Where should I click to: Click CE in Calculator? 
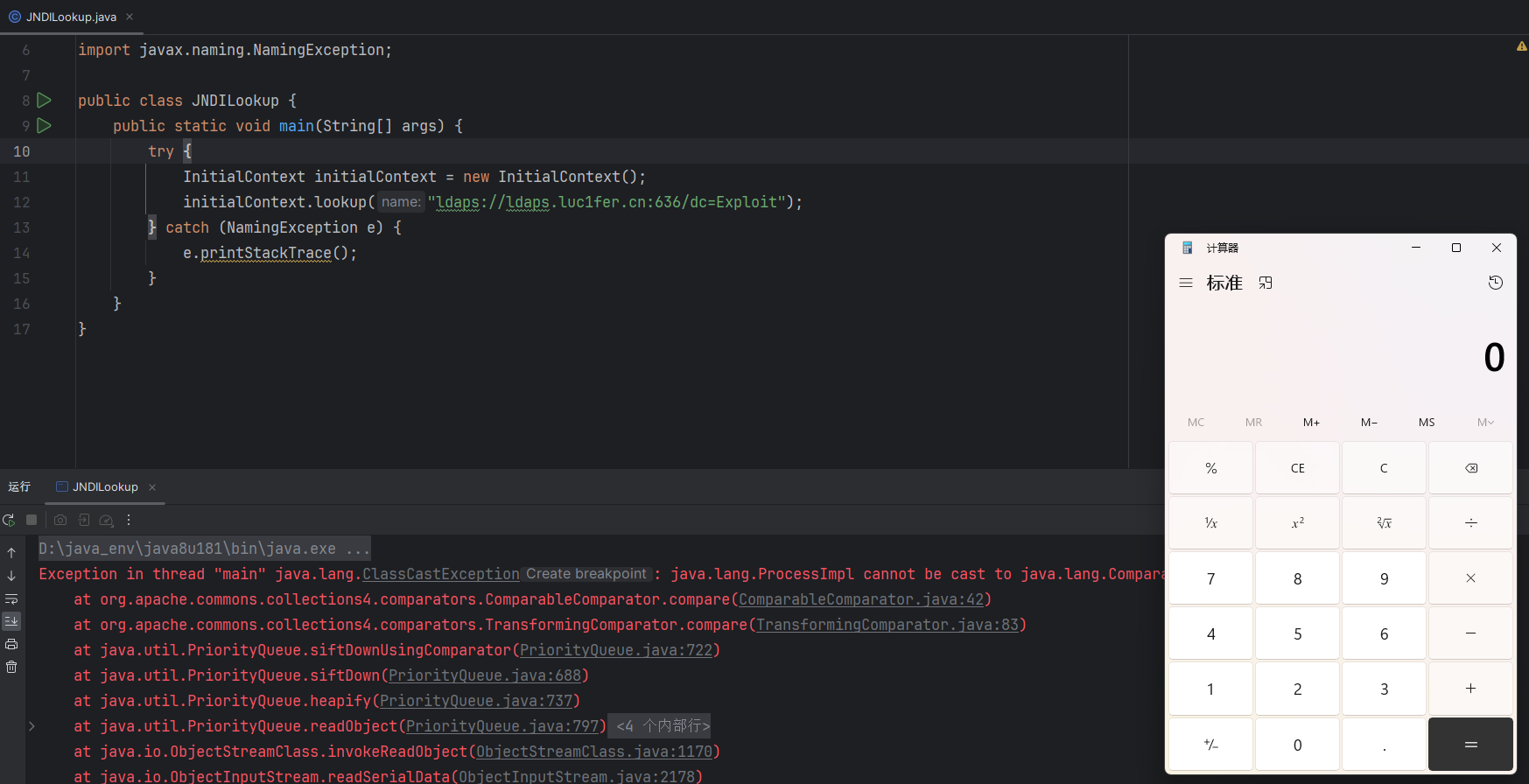[x=1297, y=468]
